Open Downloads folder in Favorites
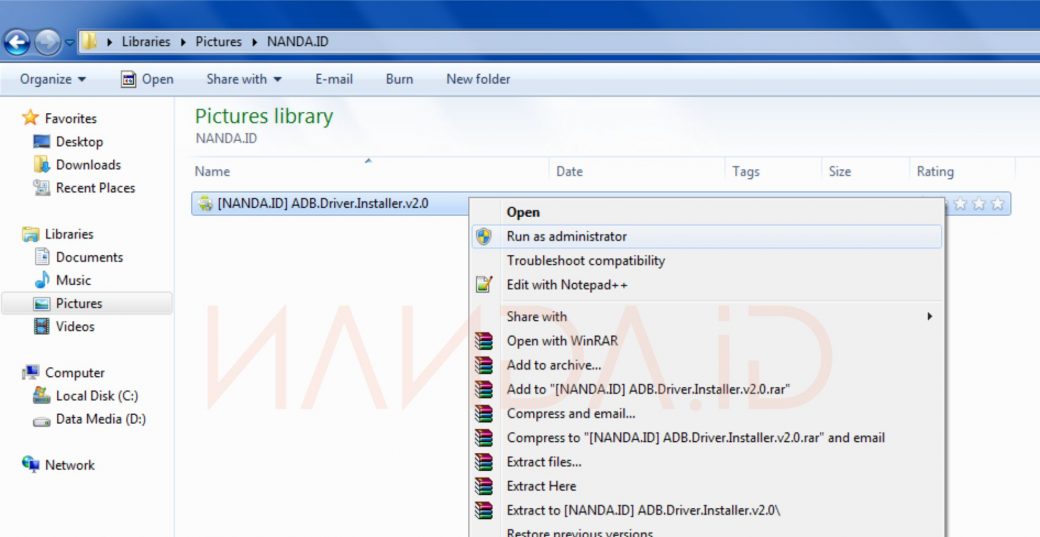The width and height of the screenshot is (1040, 537). (x=88, y=165)
